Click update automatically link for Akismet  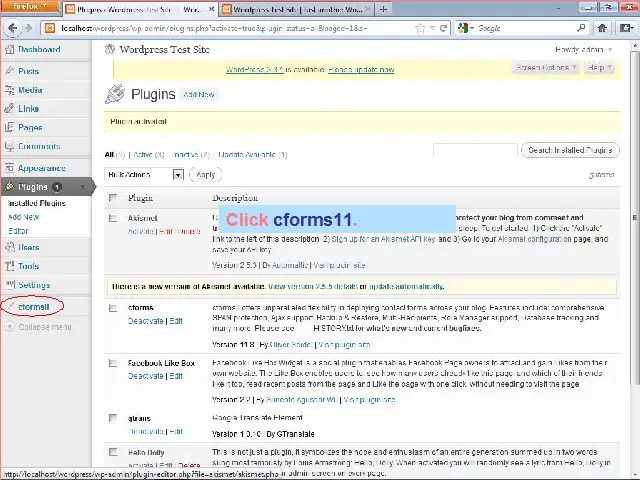(407, 287)
